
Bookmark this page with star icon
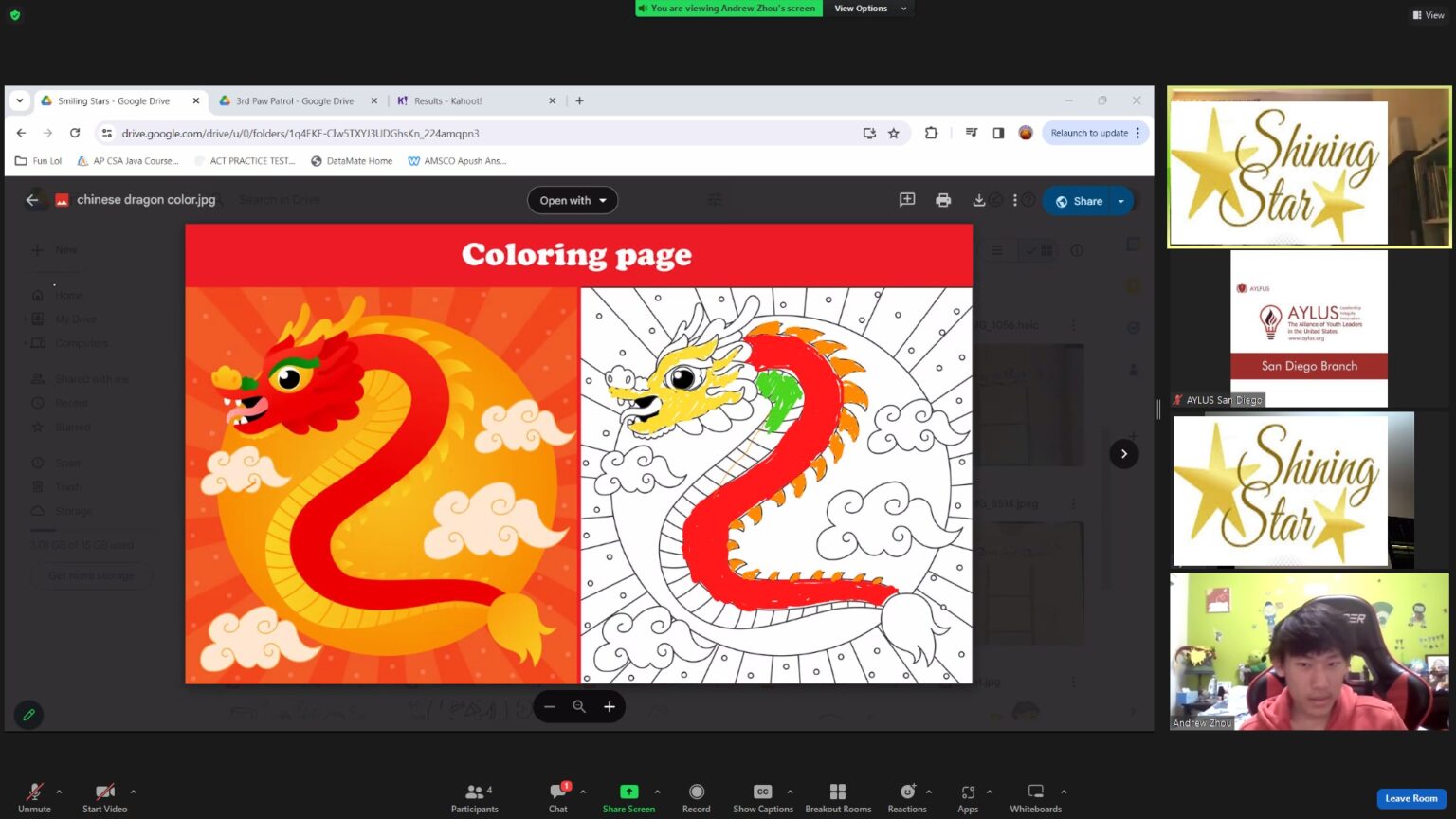[x=893, y=134]
